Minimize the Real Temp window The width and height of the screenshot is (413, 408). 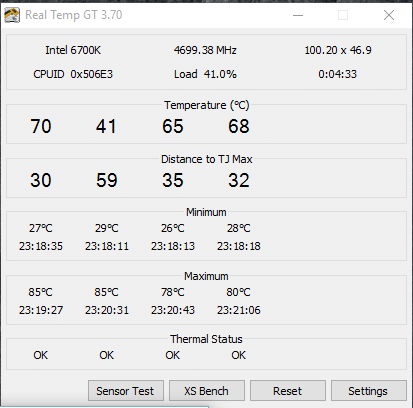coord(298,15)
